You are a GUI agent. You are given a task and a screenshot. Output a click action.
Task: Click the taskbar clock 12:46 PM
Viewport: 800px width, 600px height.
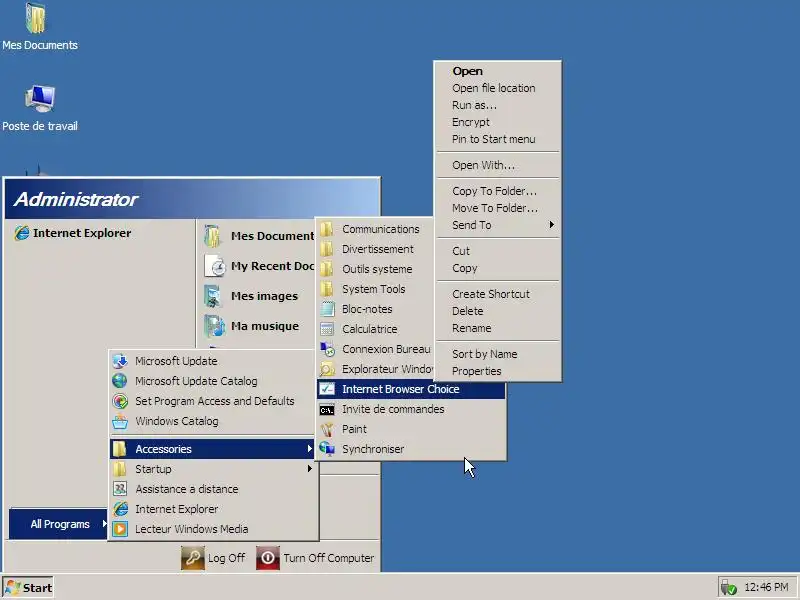coord(766,587)
